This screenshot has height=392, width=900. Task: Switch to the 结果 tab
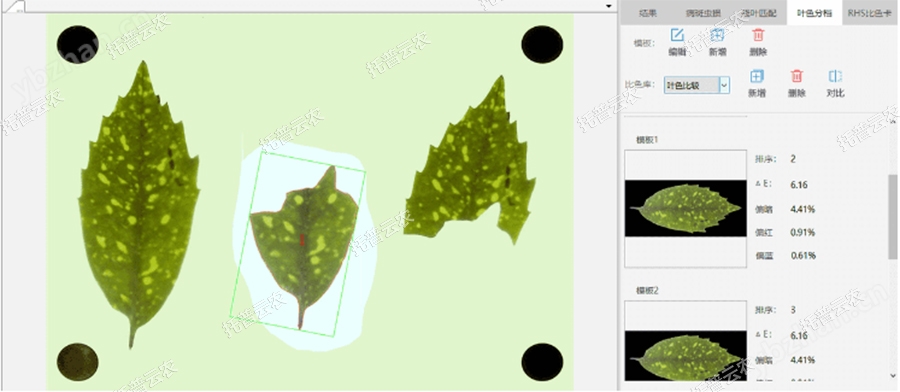pyautogui.click(x=648, y=13)
